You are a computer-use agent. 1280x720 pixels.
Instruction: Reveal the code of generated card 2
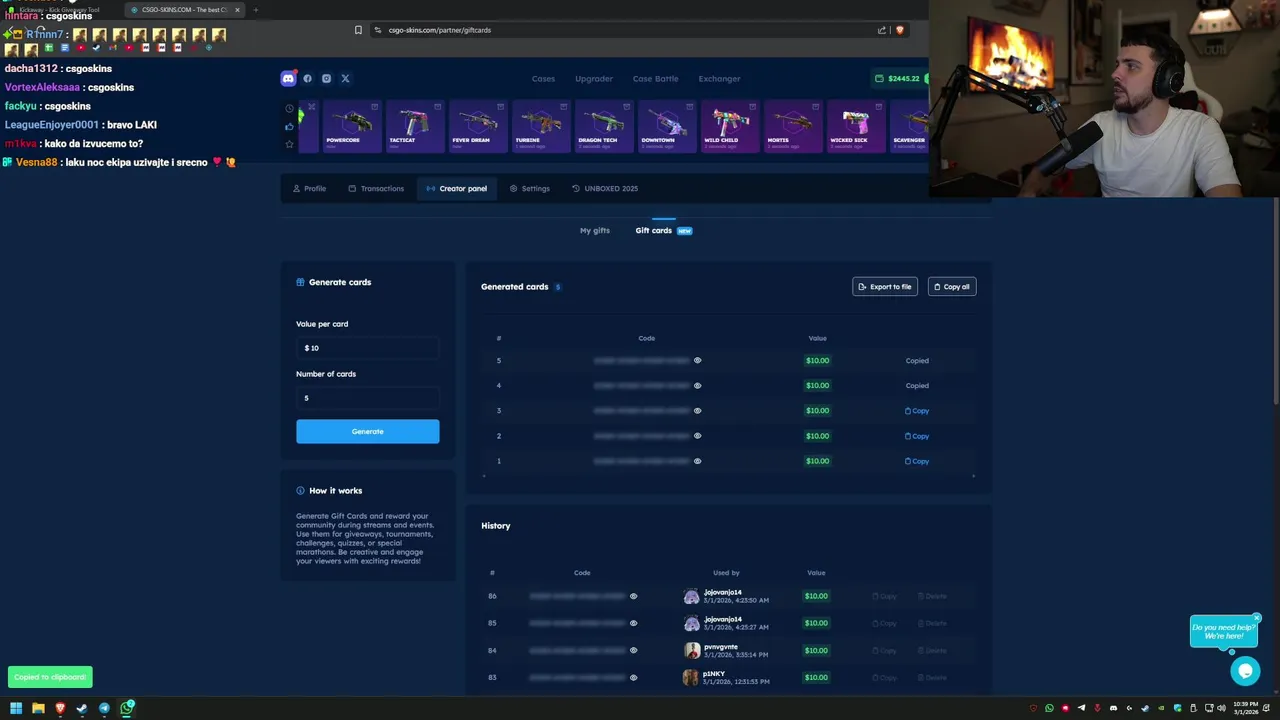click(x=697, y=436)
